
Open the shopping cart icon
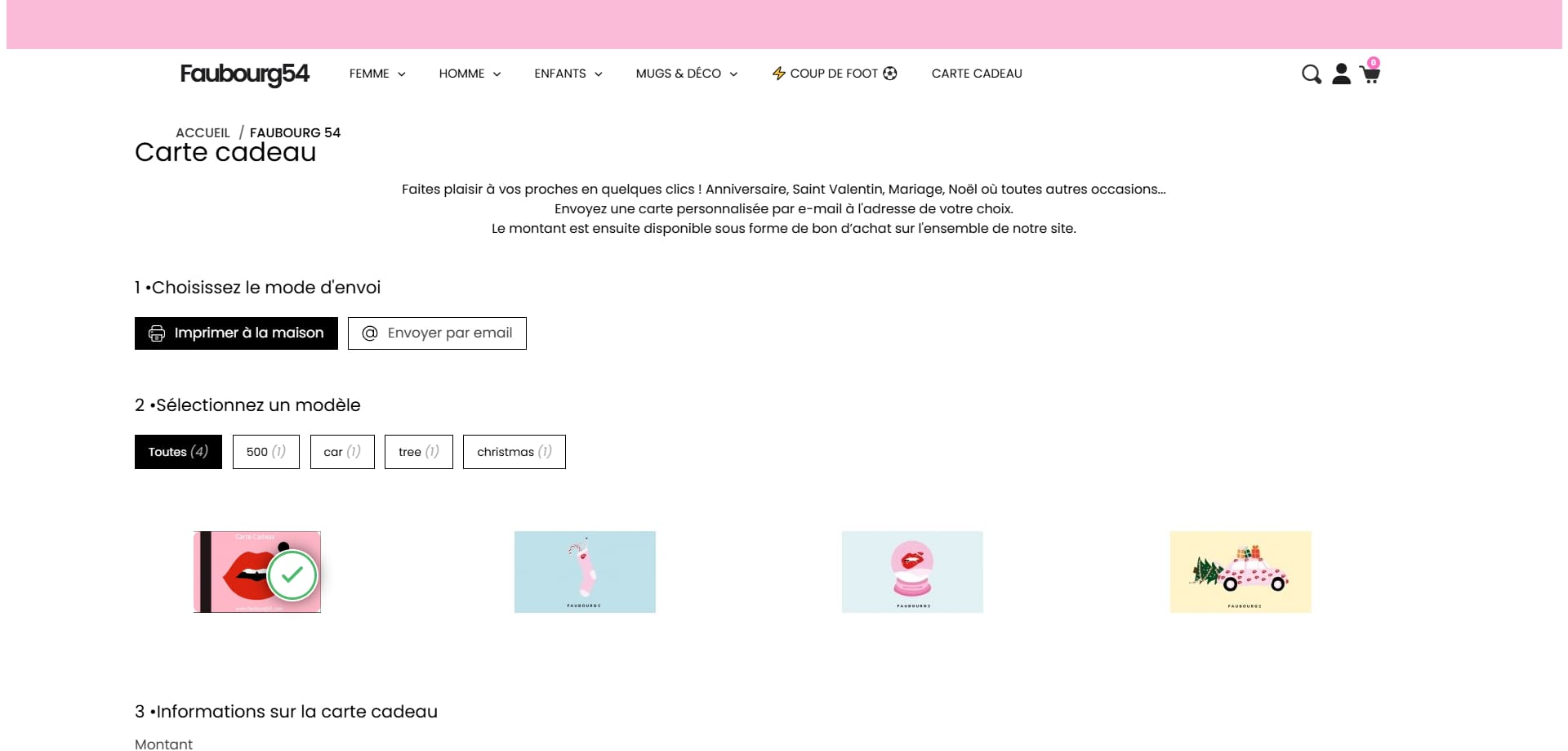click(x=1370, y=72)
